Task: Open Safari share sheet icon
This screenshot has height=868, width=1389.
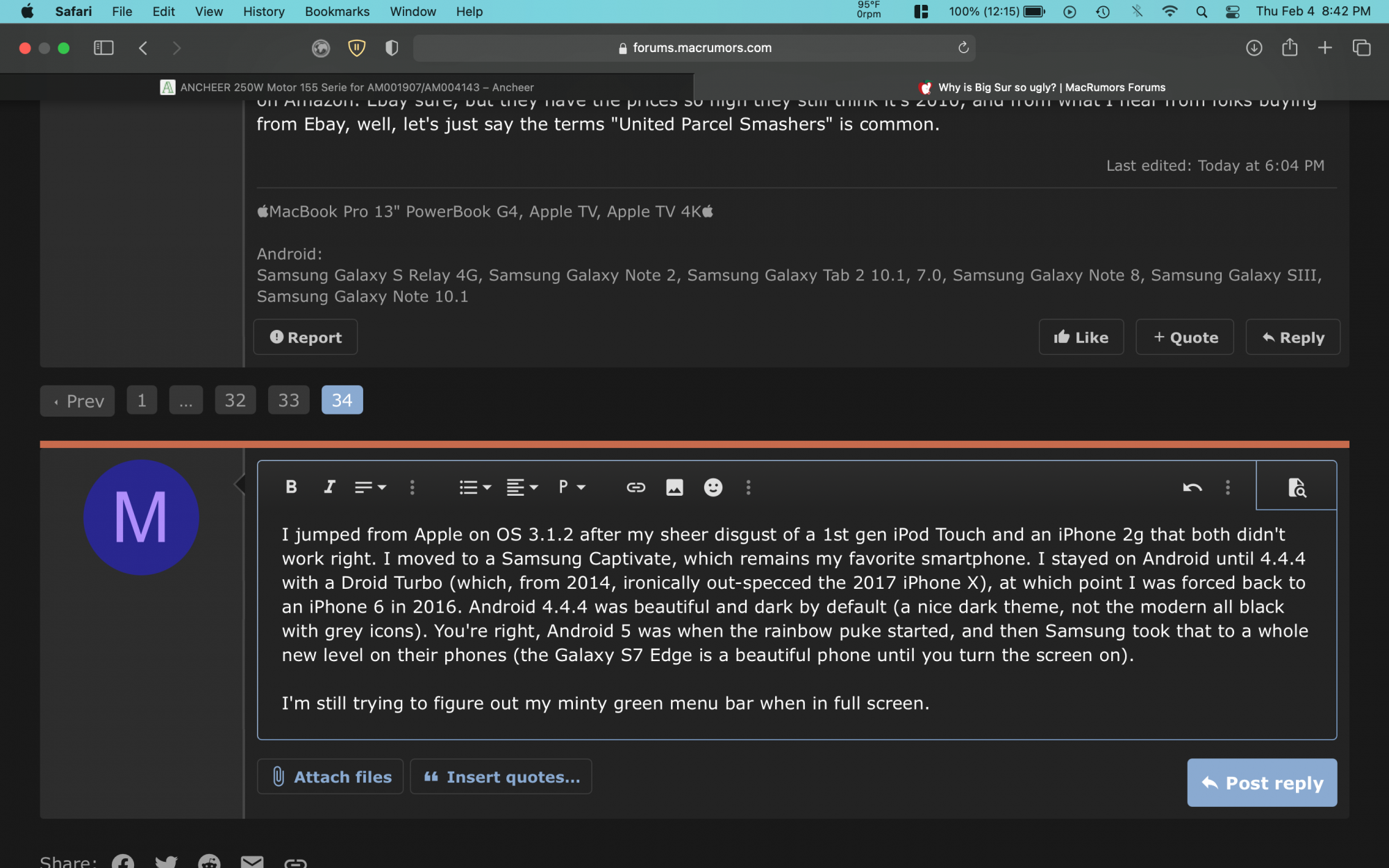Action: [1290, 48]
